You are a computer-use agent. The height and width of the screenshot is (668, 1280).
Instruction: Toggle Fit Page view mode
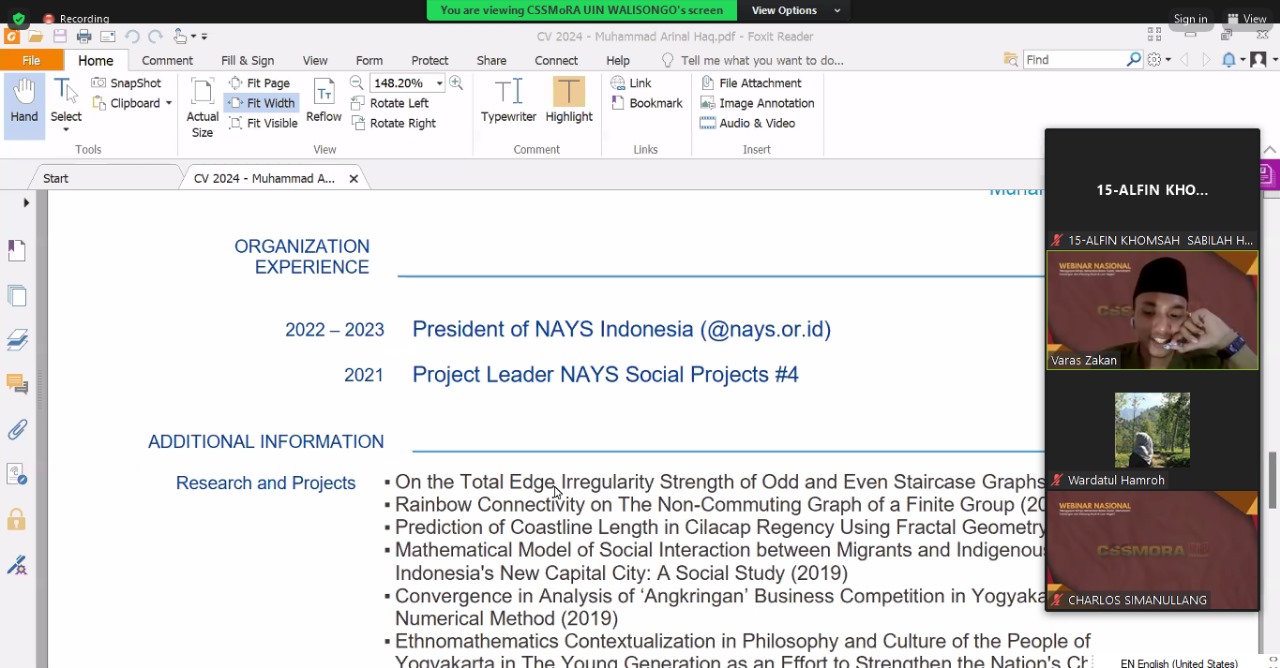[x=258, y=83]
